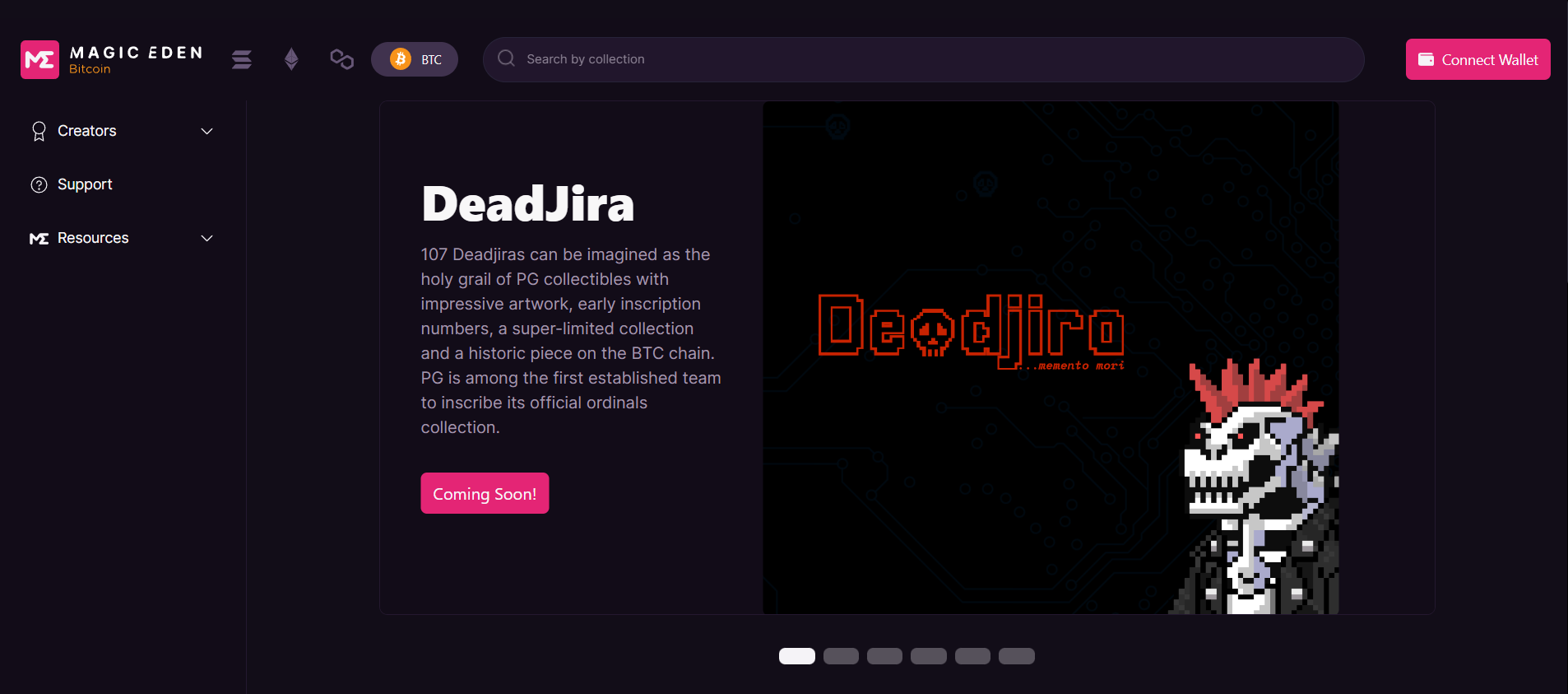Open the Resources menu item
This screenshot has height=694, width=1568.
pyautogui.click(x=122, y=238)
